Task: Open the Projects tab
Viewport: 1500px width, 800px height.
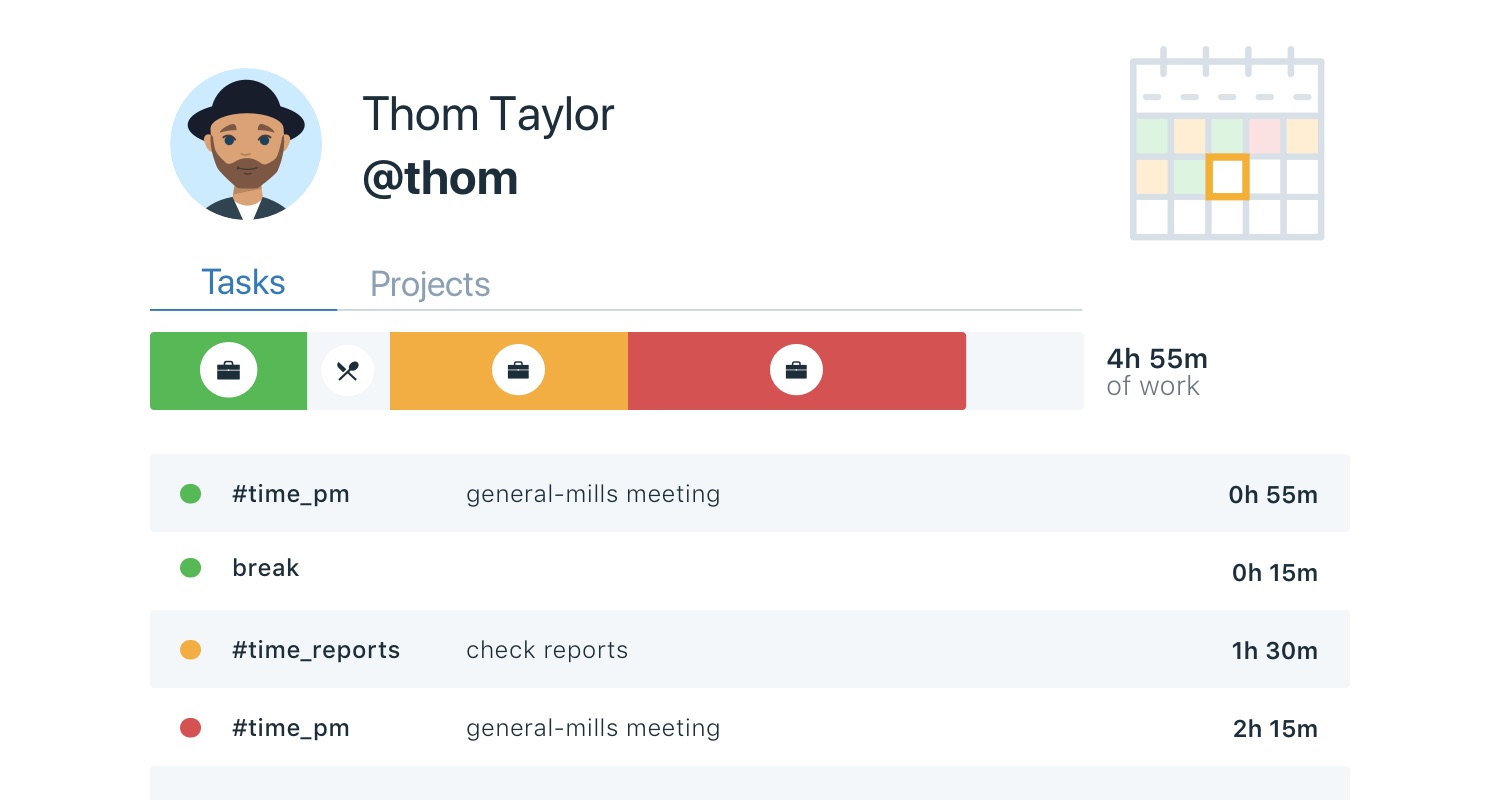Action: coord(430,284)
